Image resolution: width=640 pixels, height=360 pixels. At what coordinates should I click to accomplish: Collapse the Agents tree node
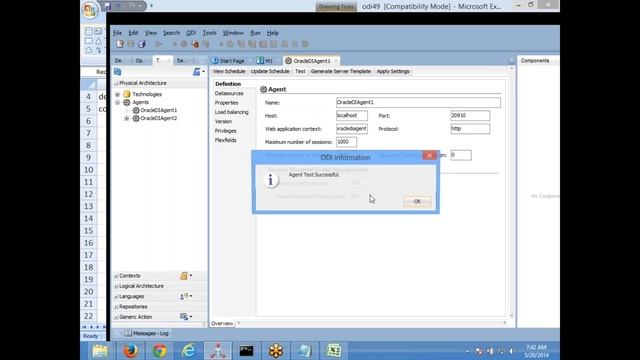click(x=118, y=102)
